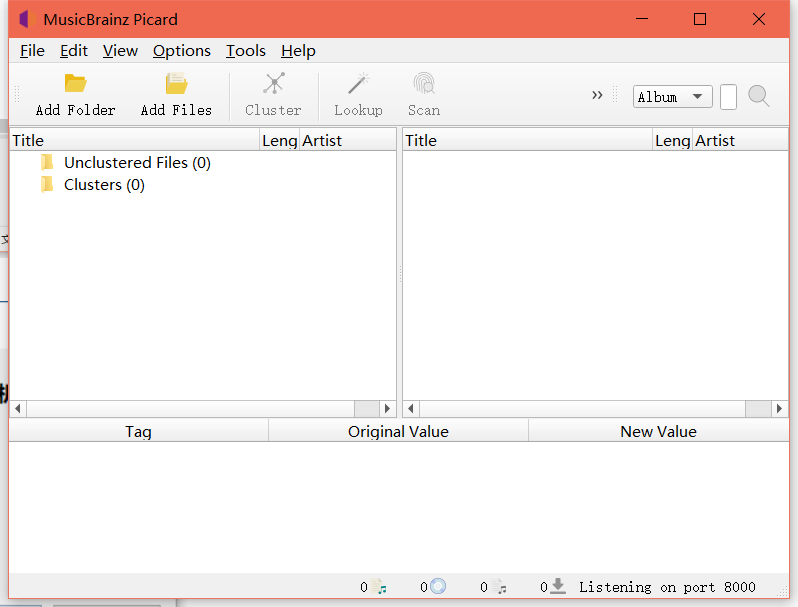Click 'Listening on port 8000' status text
The width and height of the screenshot is (798, 607).
pyautogui.click(x=667, y=587)
